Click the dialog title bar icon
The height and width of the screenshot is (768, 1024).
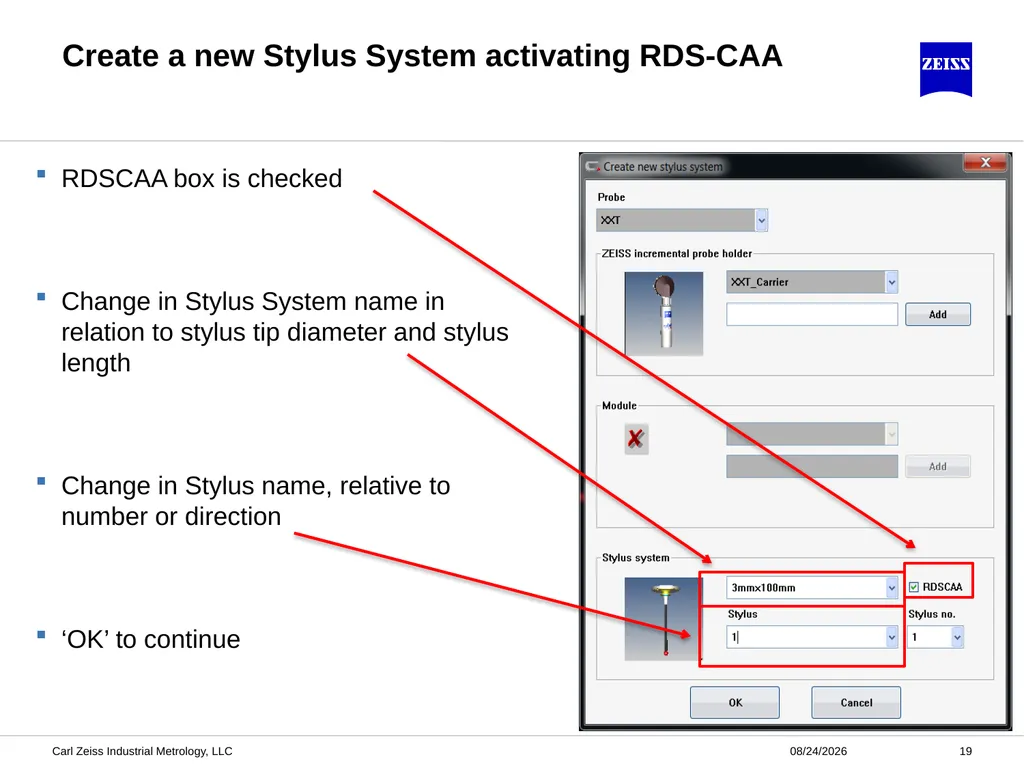pos(592,167)
